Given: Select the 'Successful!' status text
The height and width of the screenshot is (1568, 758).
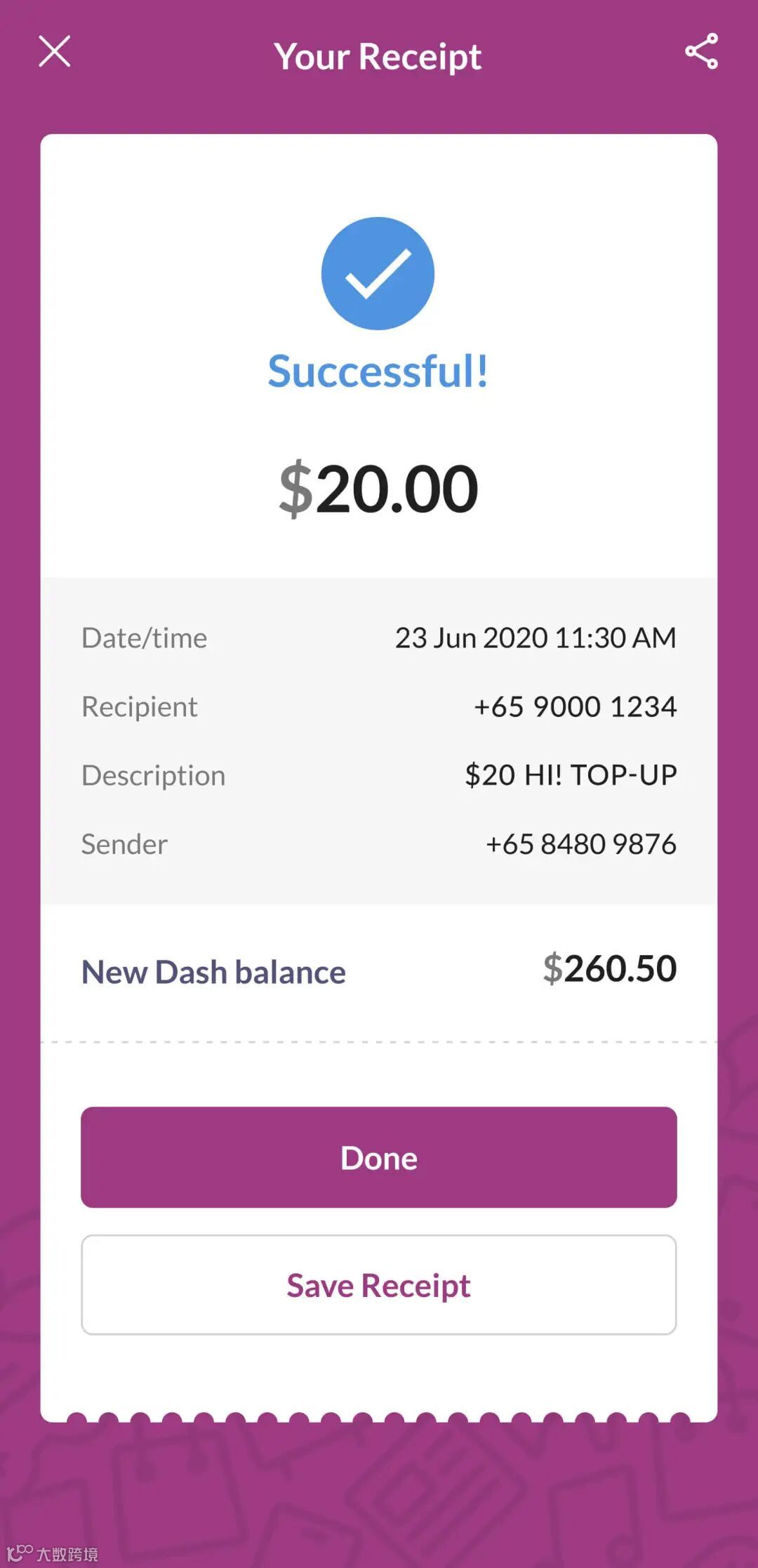Looking at the screenshot, I should pos(378,371).
